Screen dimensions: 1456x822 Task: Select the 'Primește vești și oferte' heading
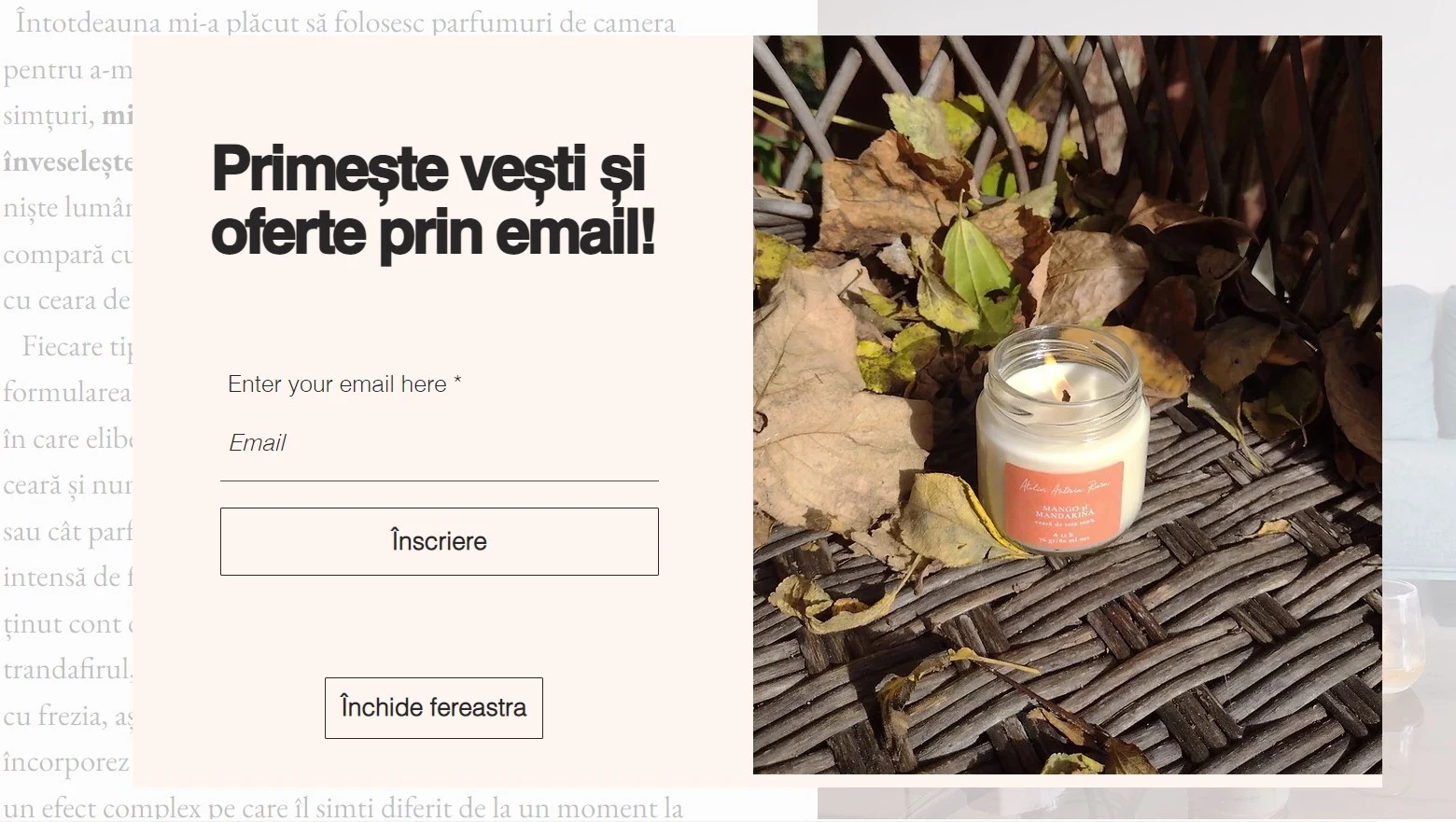pos(433,200)
